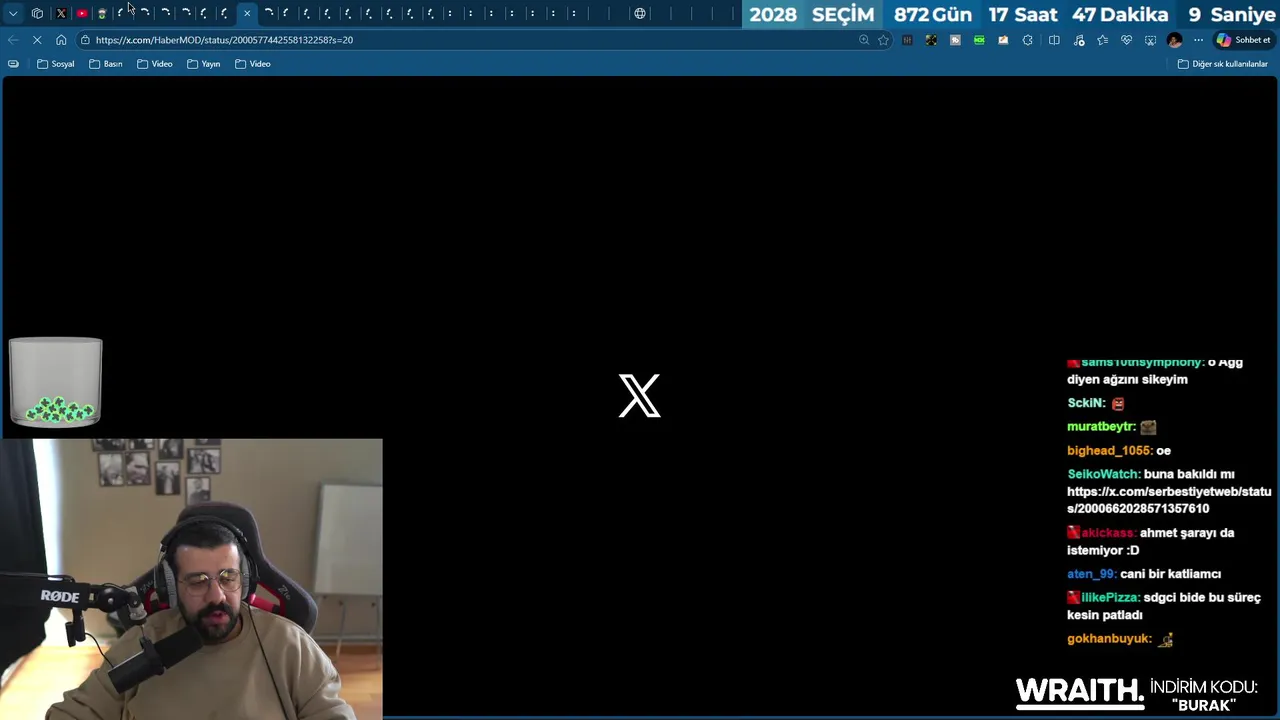Open the zoom magnifier in address bar
Image resolution: width=1280 pixels, height=720 pixels.
point(864,40)
